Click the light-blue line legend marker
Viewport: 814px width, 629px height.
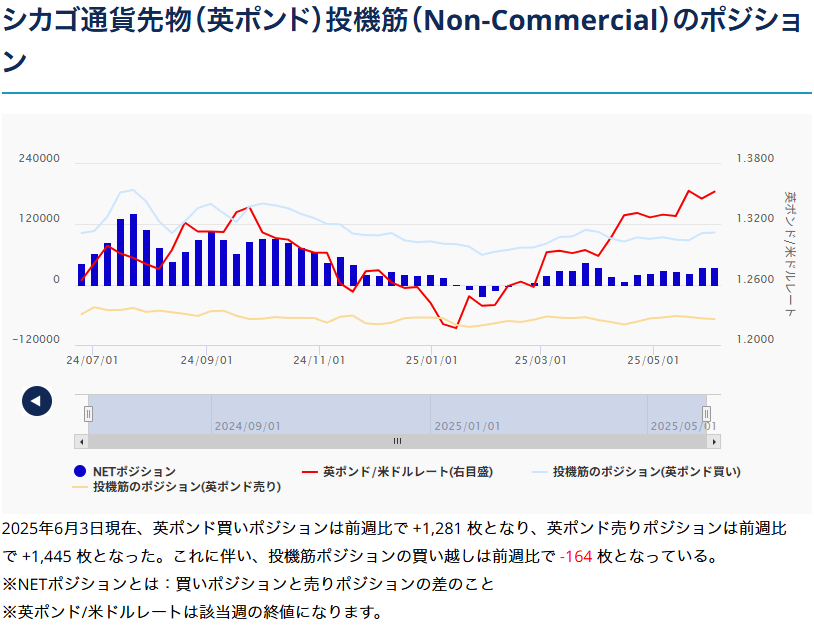540,471
